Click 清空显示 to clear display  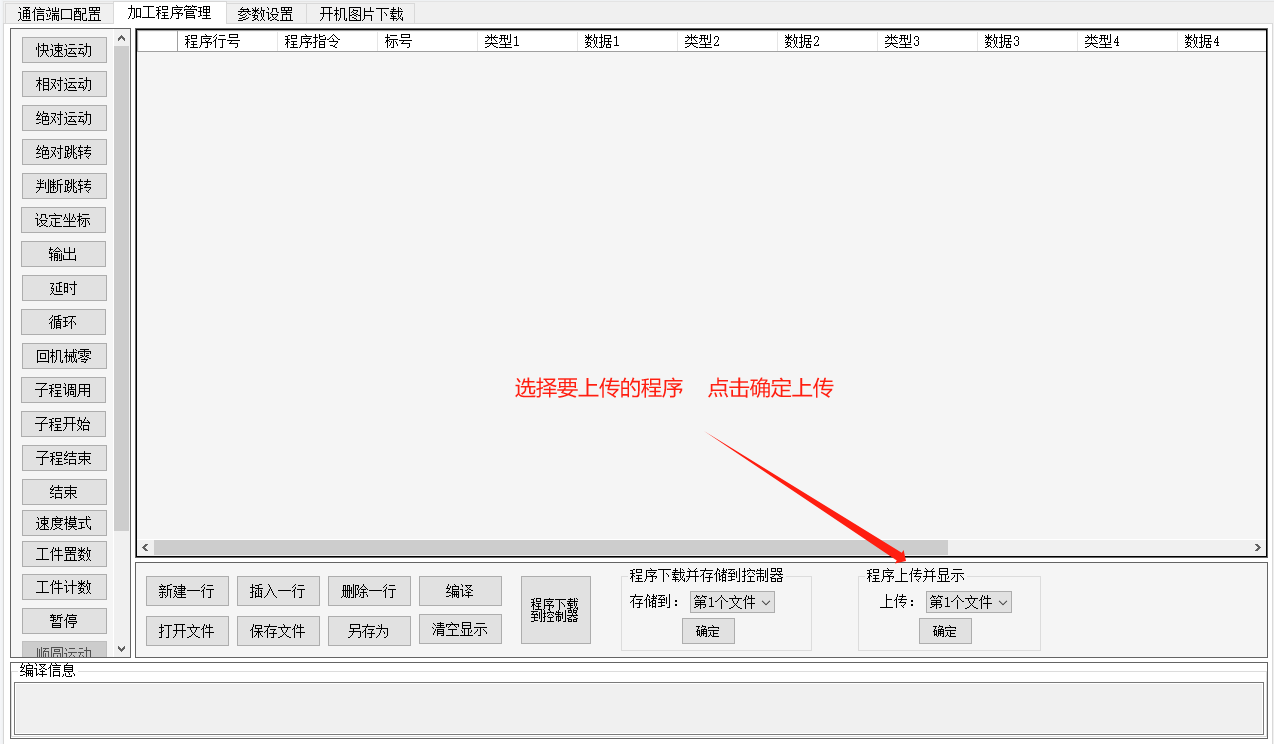pyautogui.click(x=460, y=629)
